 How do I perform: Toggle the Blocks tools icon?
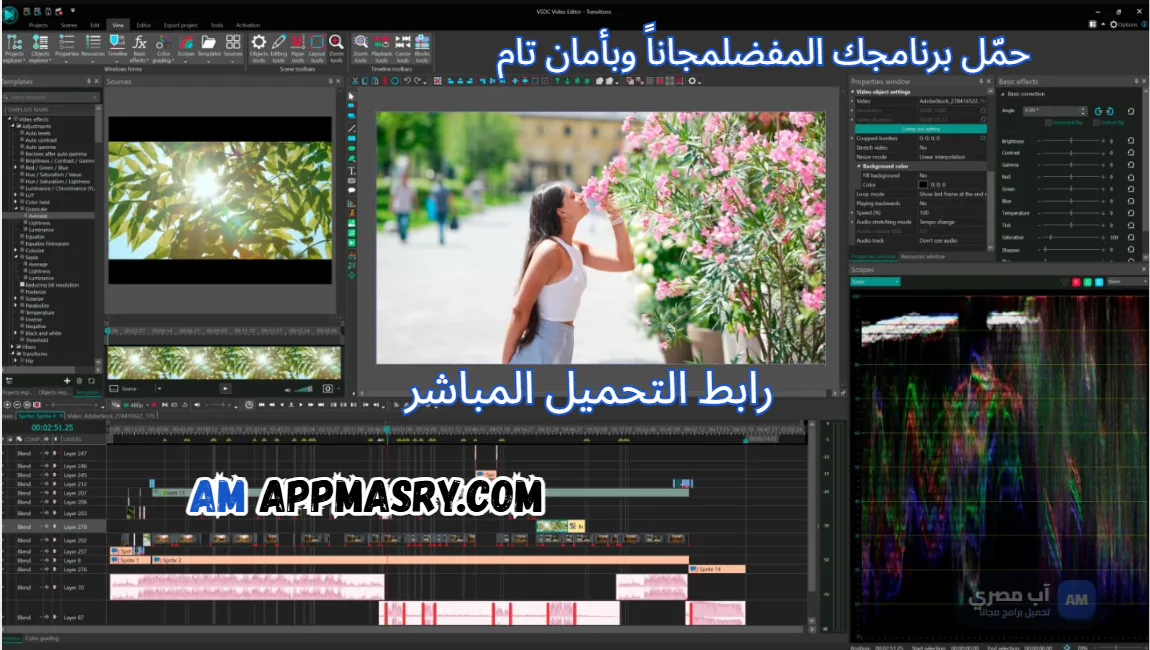point(422,48)
